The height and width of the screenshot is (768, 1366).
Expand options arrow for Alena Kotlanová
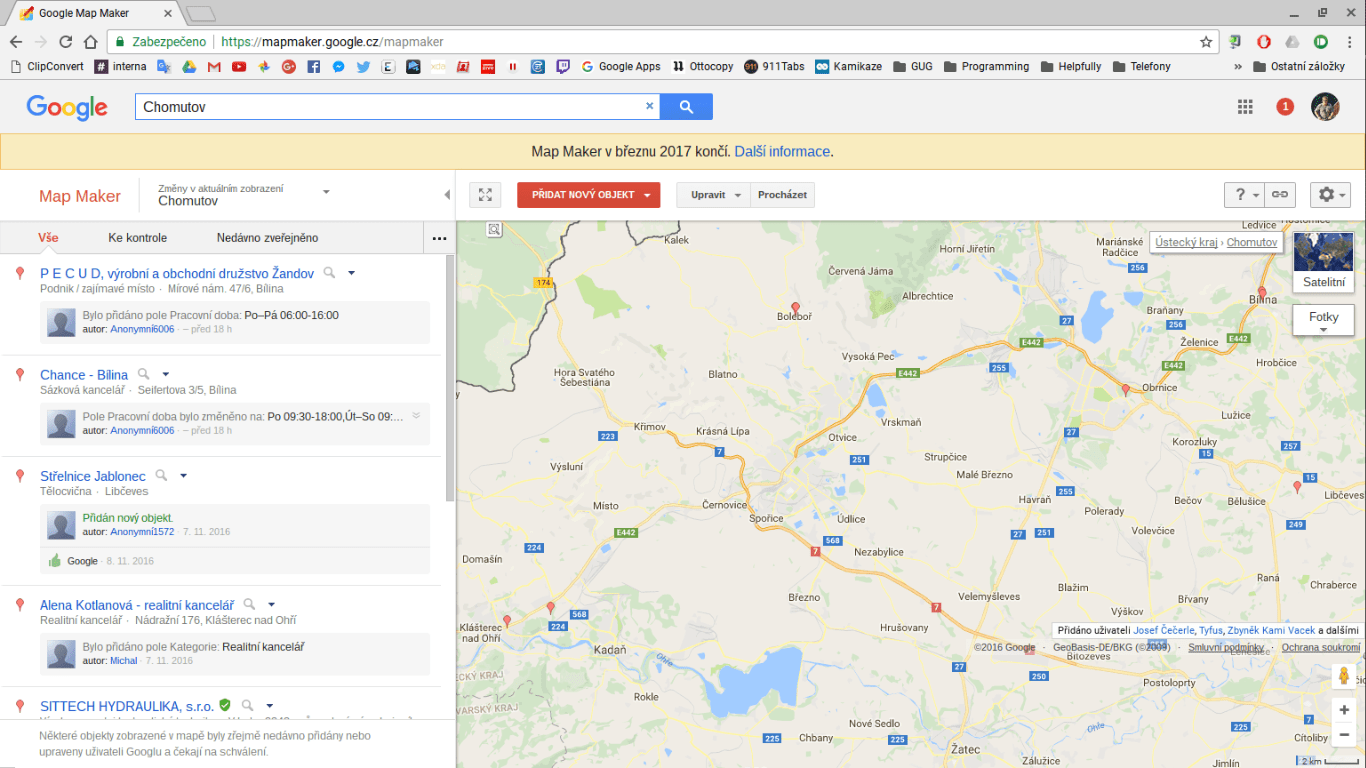click(x=271, y=605)
